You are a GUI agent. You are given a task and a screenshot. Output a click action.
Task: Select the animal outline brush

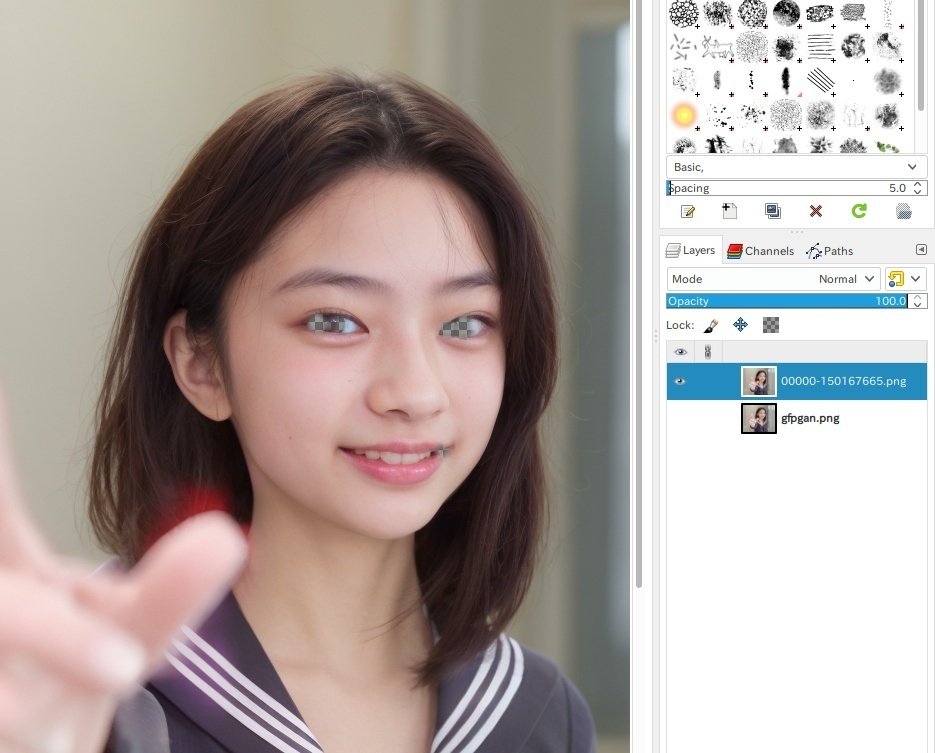coord(717,47)
